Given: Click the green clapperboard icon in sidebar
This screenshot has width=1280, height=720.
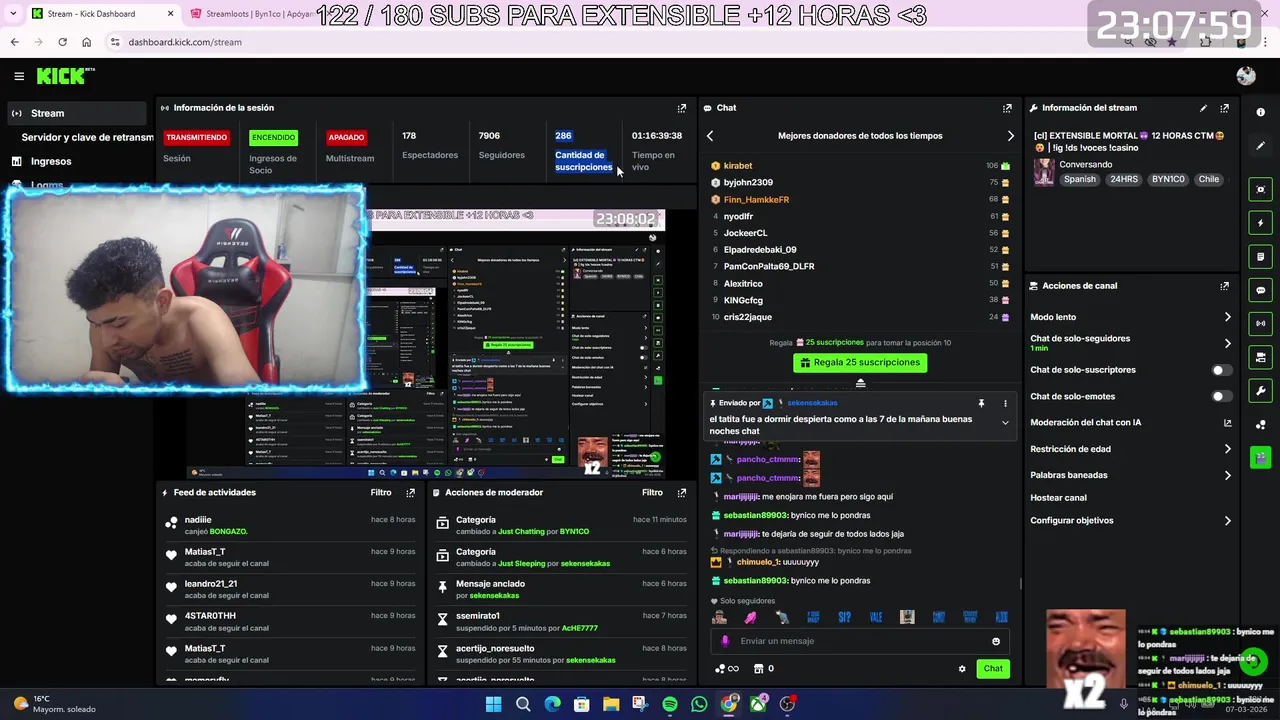Looking at the screenshot, I should [x=1260, y=458].
